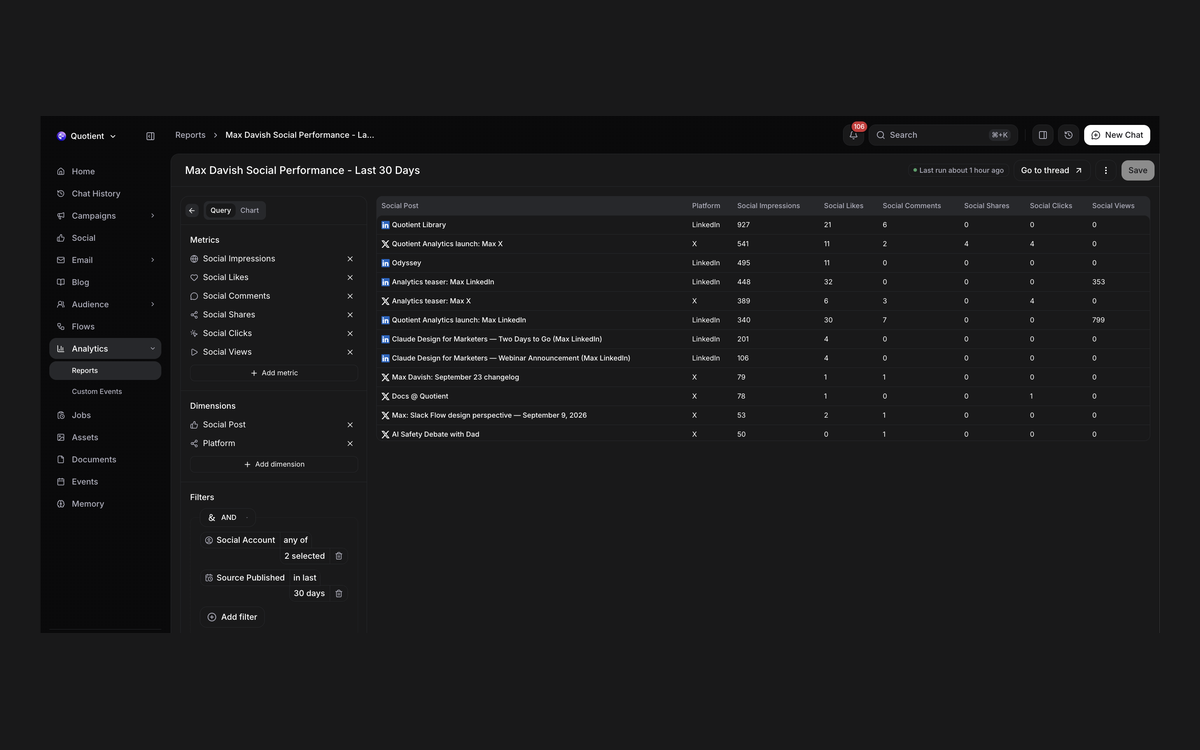
Task: Change the 'any of' filter operator
Action: tap(296, 540)
